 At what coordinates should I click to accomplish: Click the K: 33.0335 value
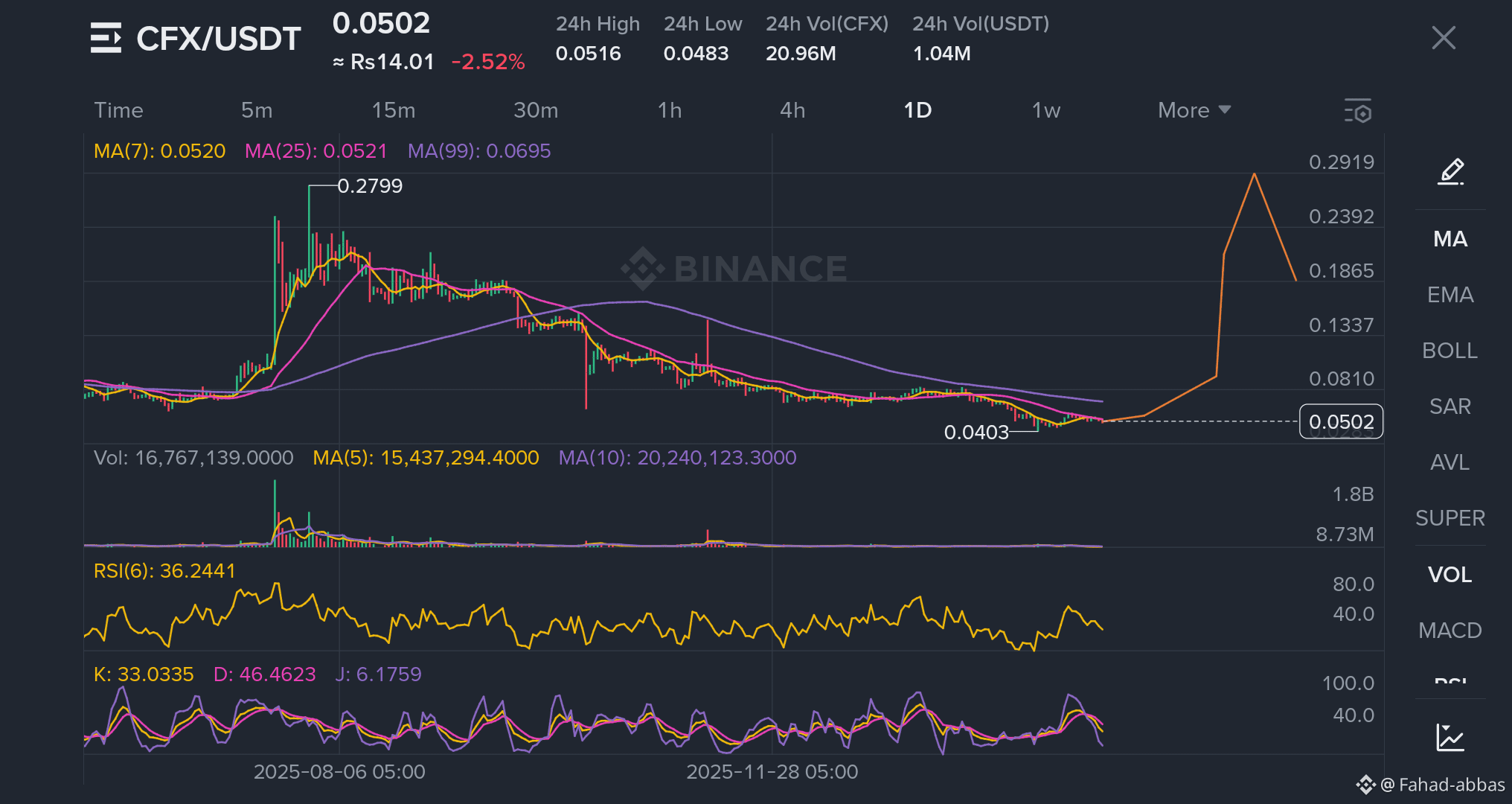(144, 674)
